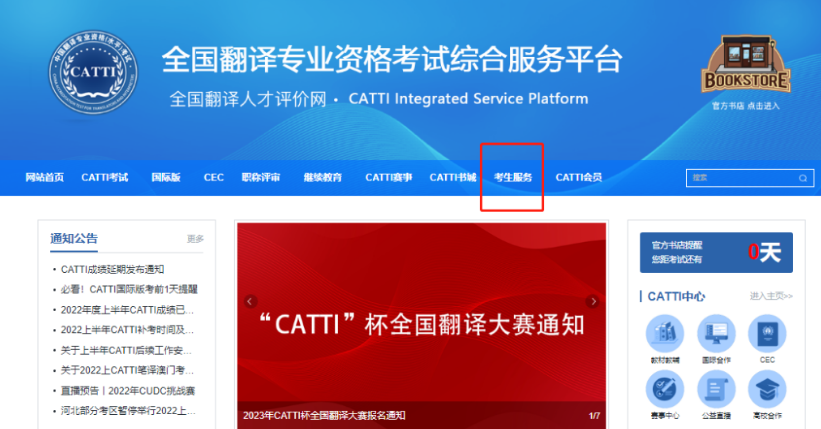Click the search magnifier icon
Screen dimensions: 821x429
click(x=803, y=178)
